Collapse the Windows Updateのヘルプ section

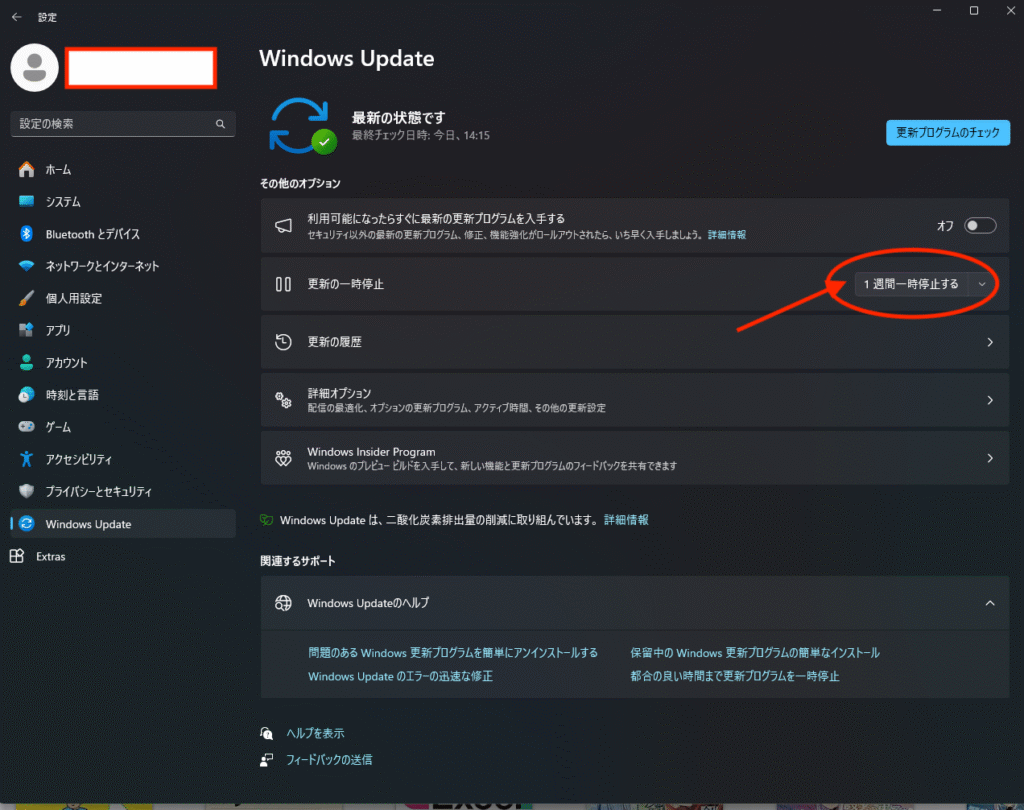(x=990, y=603)
